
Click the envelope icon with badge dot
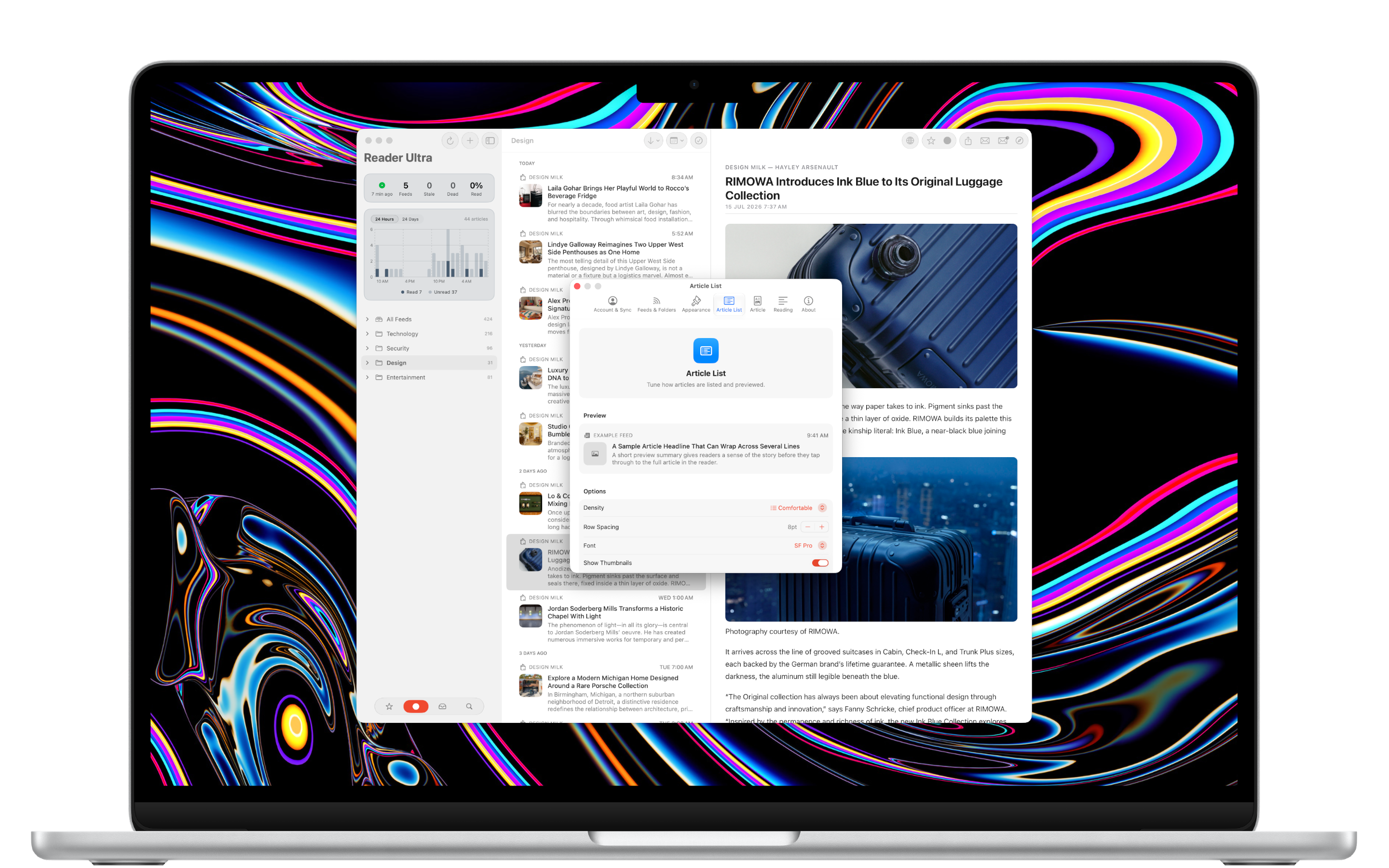click(1003, 141)
